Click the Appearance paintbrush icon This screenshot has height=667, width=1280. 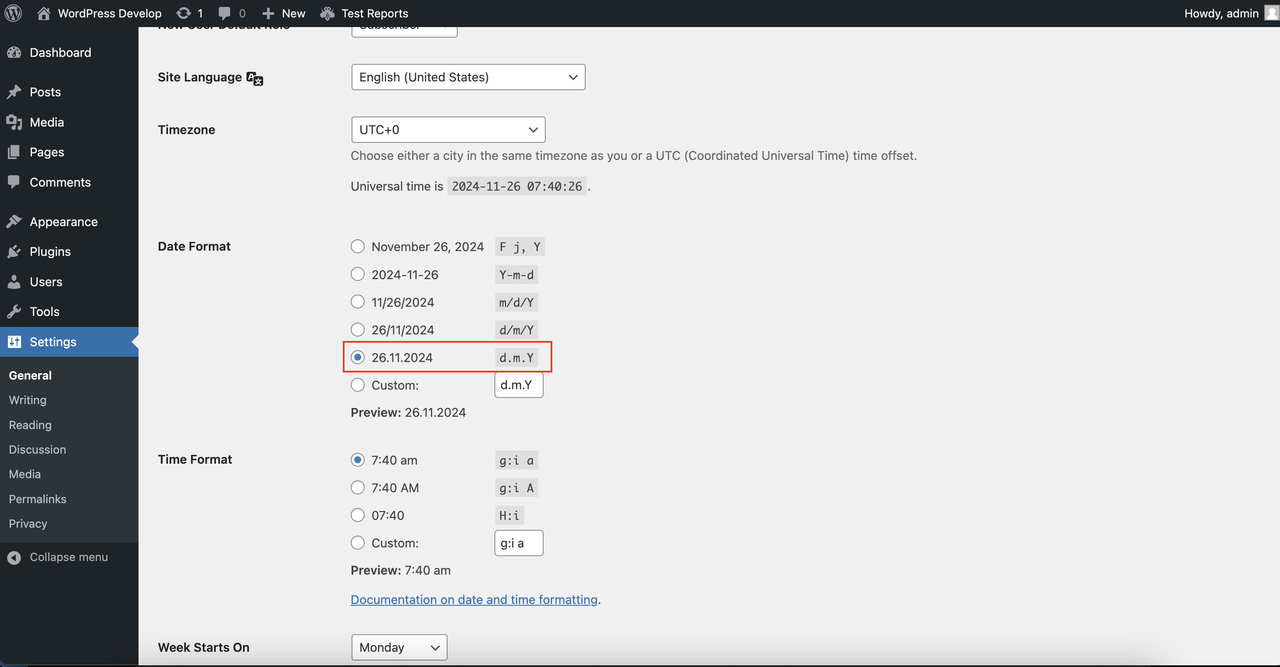pos(14,222)
